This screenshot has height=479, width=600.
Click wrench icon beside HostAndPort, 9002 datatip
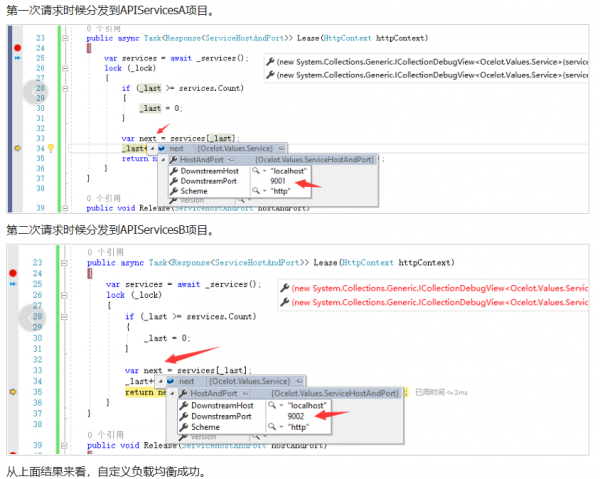(x=184, y=393)
